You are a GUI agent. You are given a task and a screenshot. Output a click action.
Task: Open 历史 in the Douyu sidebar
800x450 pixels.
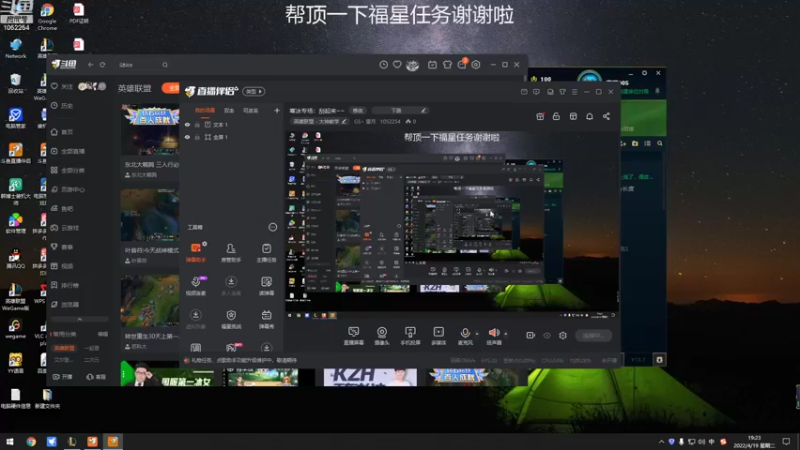[62, 106]
